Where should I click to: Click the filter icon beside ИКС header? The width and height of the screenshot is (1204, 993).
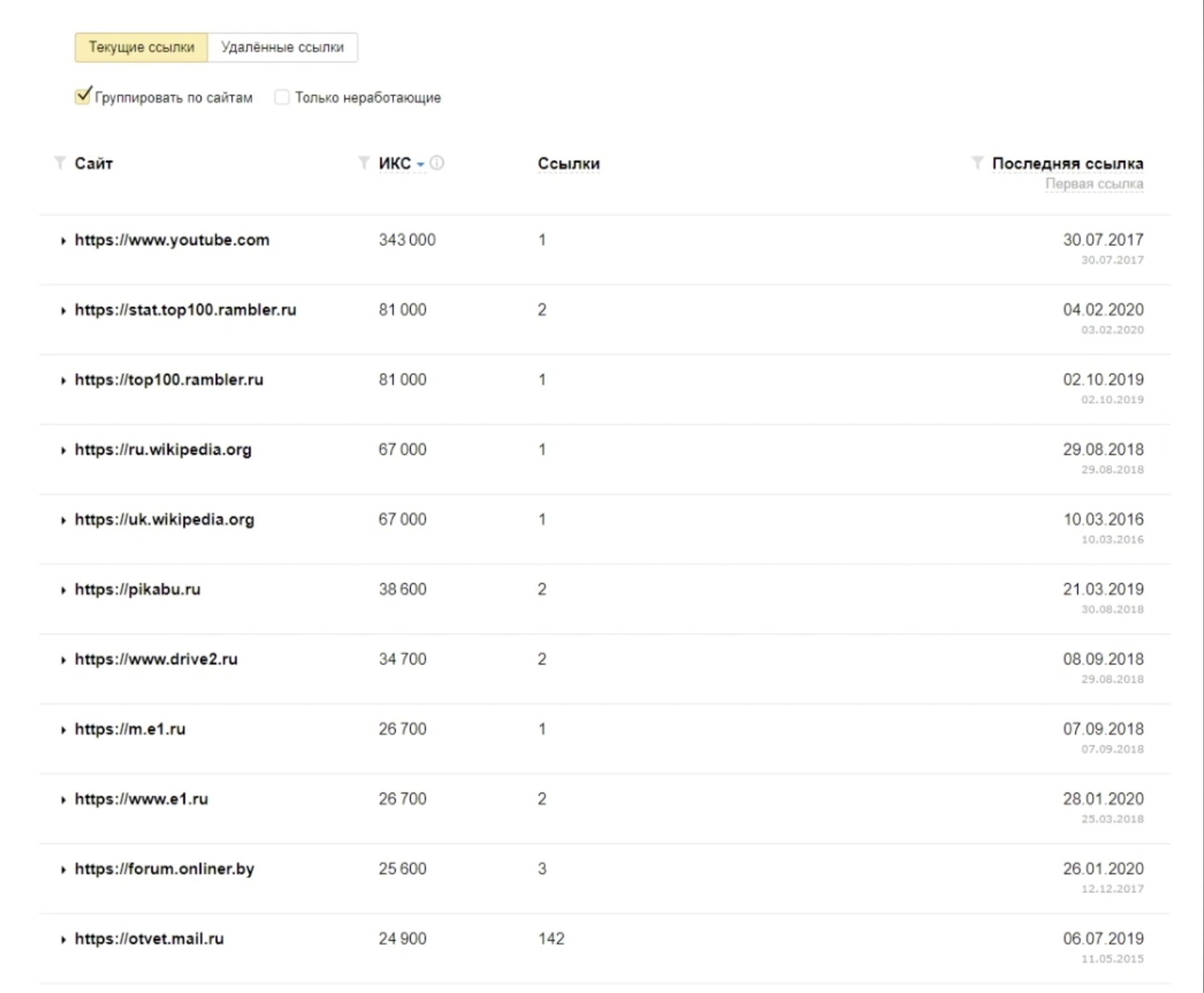[x=364, y=163]
